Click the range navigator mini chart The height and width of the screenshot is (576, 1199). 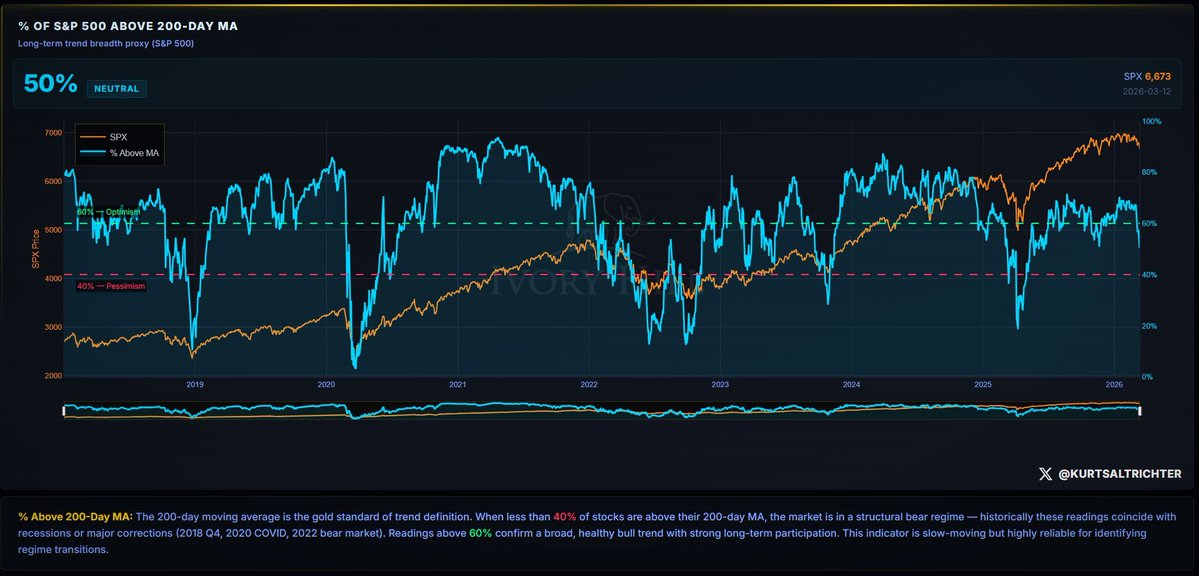point(602,410)
